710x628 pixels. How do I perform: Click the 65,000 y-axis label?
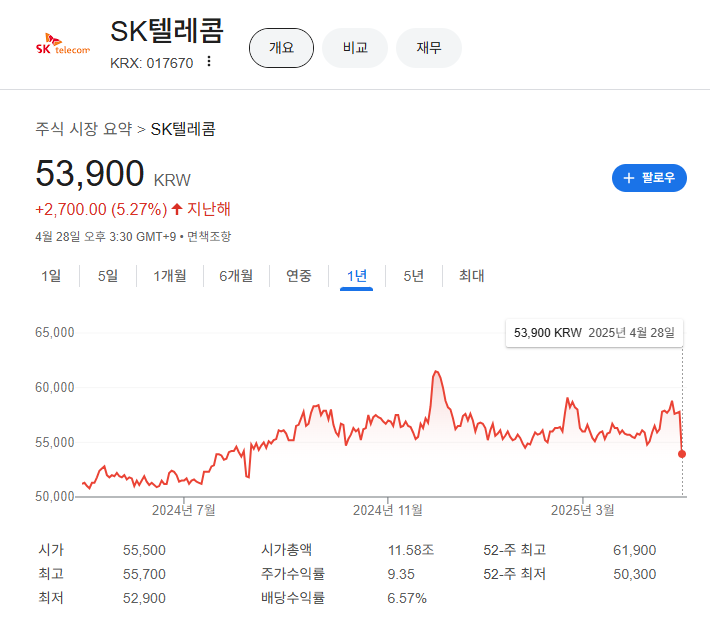pyautogui.click(x=55, y=332)
